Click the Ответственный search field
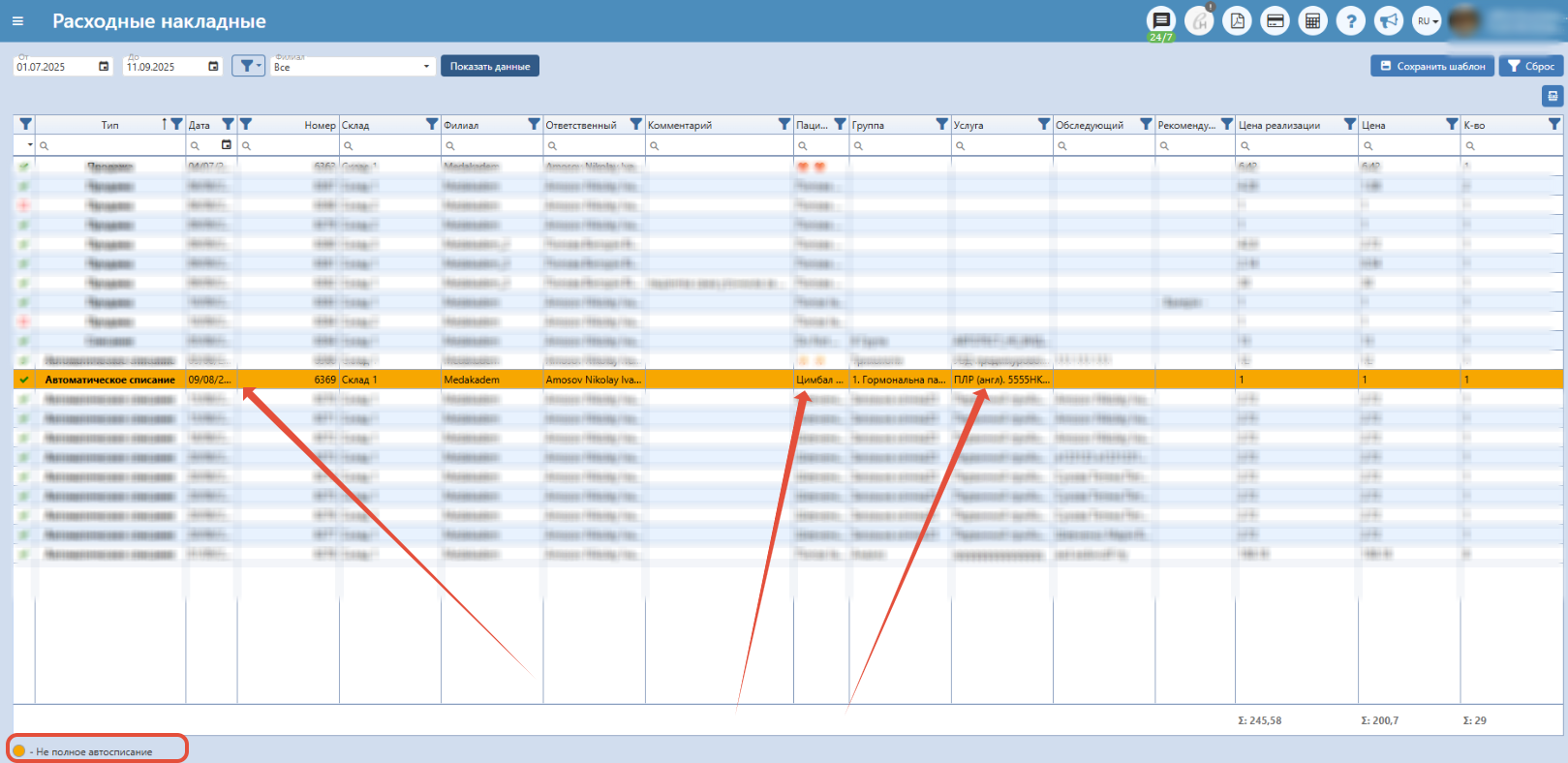1568x763 pixels. 595,145
